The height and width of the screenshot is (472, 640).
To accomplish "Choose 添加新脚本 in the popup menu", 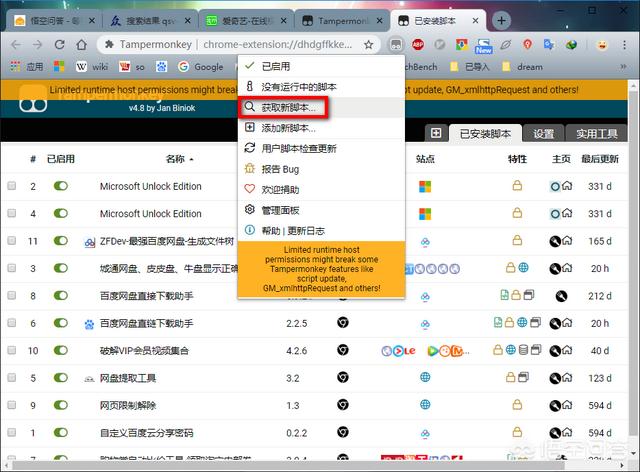I will tap(321, 128).
